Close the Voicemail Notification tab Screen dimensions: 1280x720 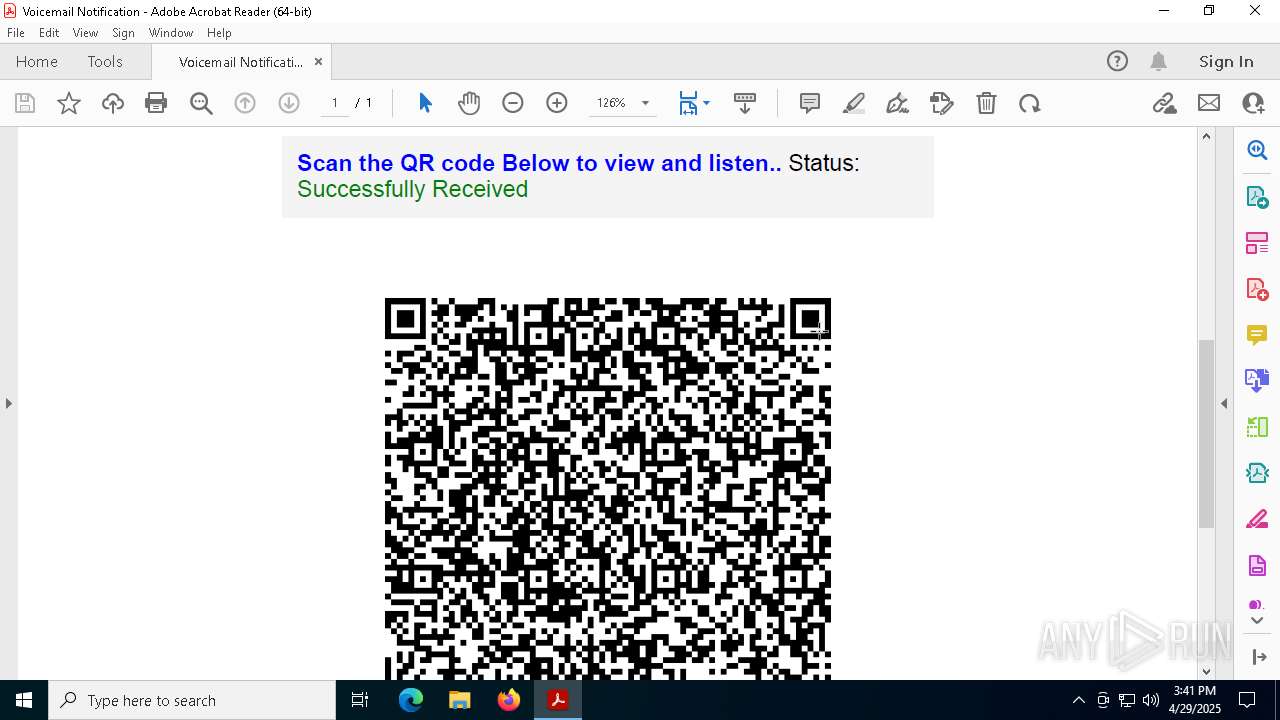coord(318,61)
